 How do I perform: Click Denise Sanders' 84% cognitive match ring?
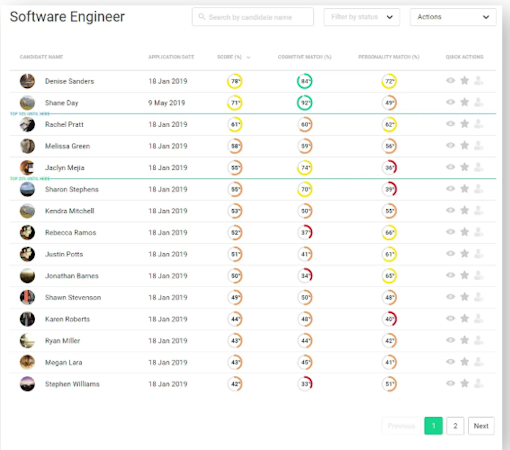click(305, 81)
